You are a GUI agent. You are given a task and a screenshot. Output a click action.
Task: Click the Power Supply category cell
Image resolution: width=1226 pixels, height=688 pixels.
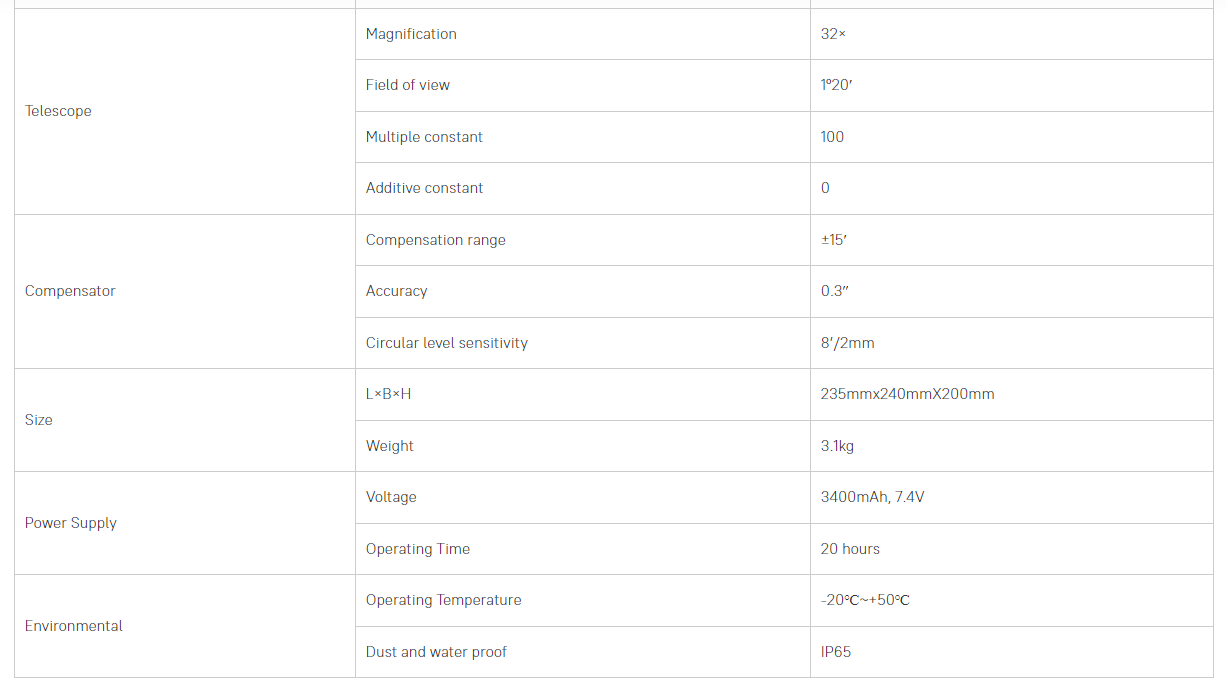(x=71, y=523)
